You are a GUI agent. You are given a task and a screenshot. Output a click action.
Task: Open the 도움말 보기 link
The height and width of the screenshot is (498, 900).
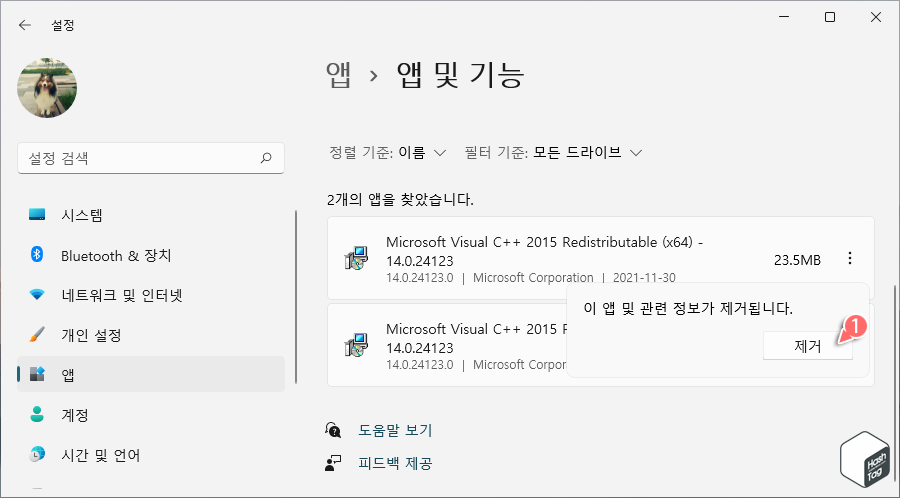395,430
